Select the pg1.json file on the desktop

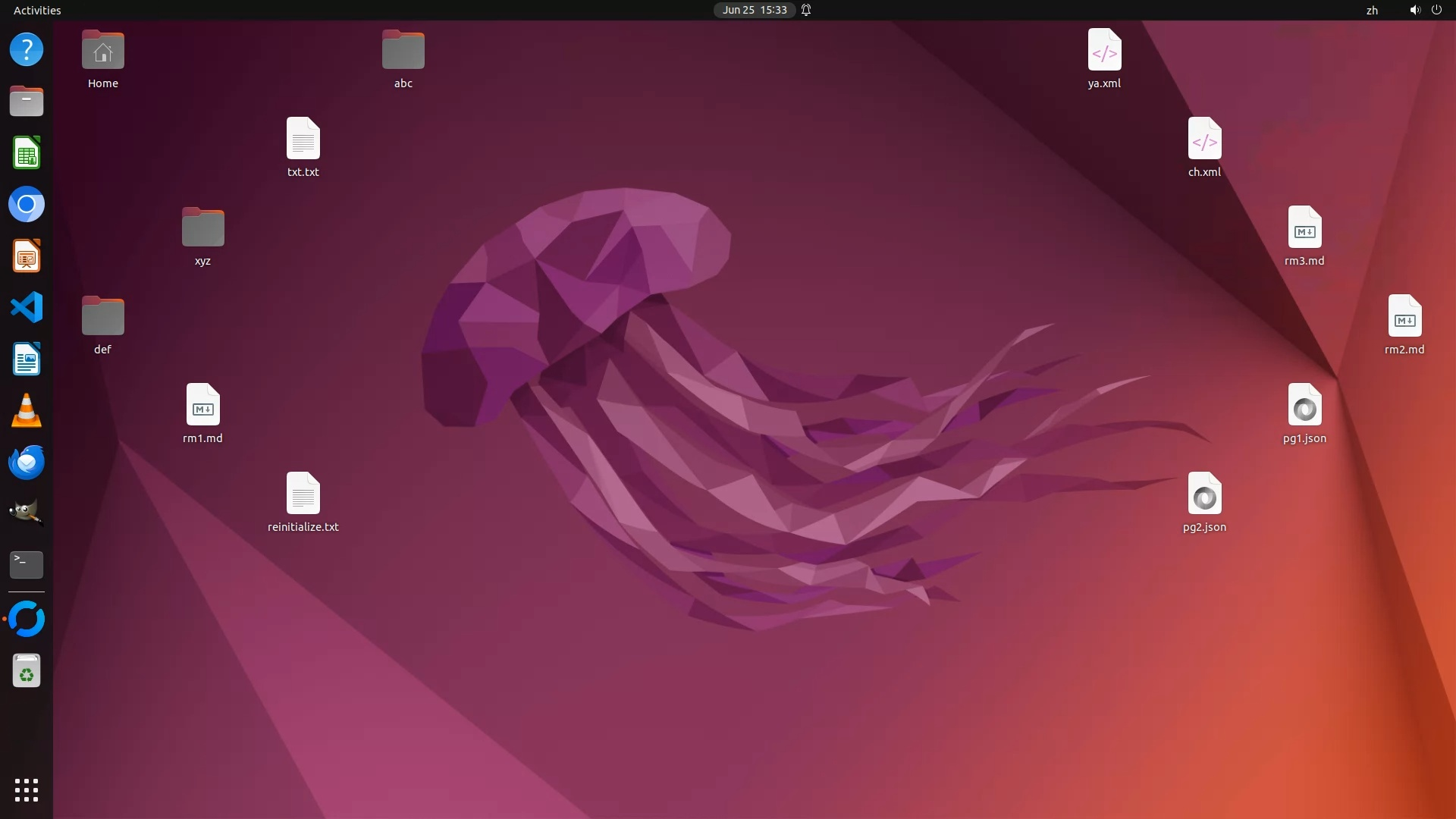pos(1304,406)
